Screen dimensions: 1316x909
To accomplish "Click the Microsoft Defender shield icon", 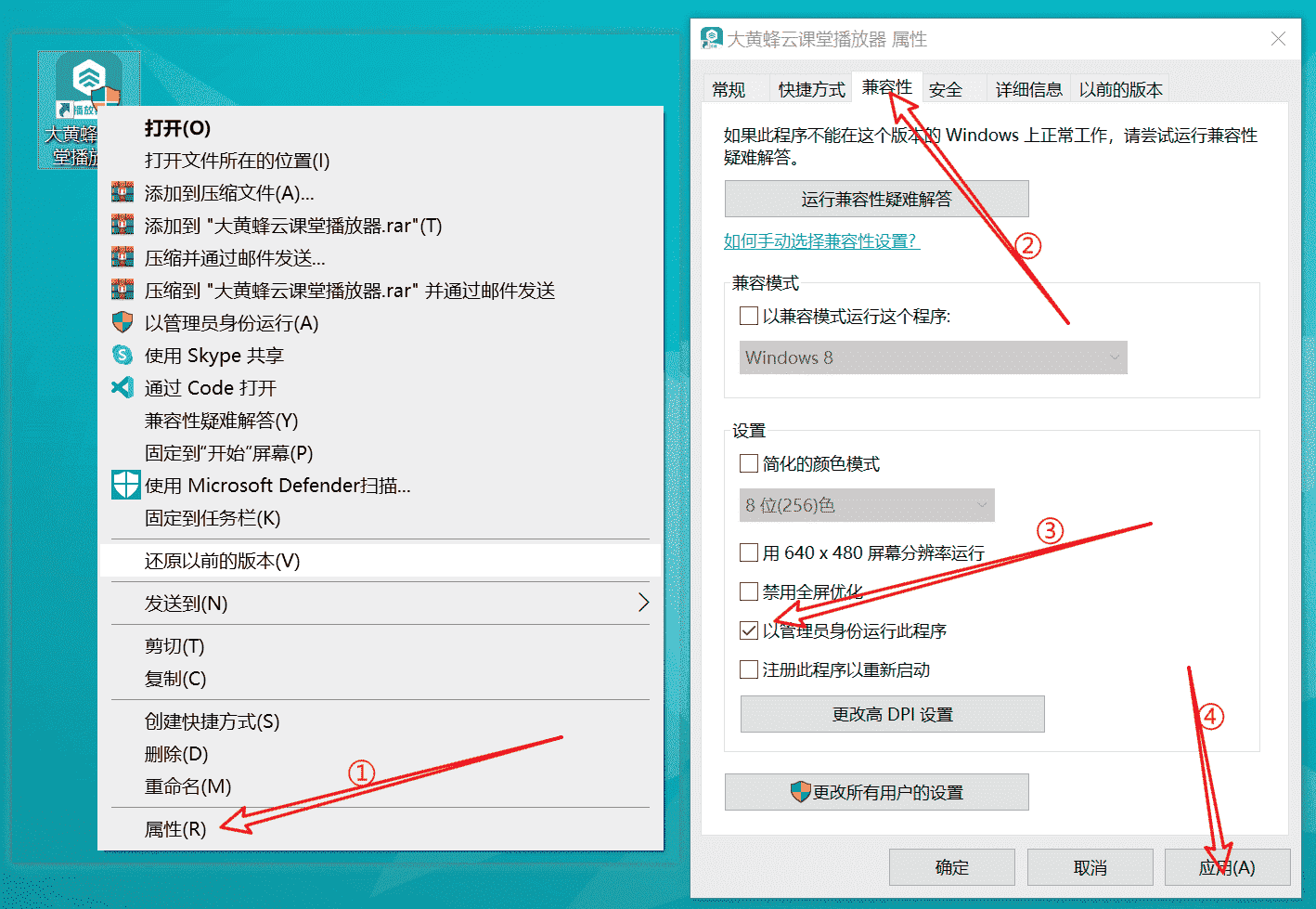I will (x=125, y=485).
